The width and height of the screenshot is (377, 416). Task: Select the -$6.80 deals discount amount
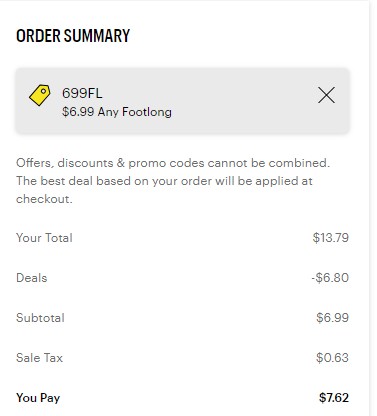(x=330, y=278)
